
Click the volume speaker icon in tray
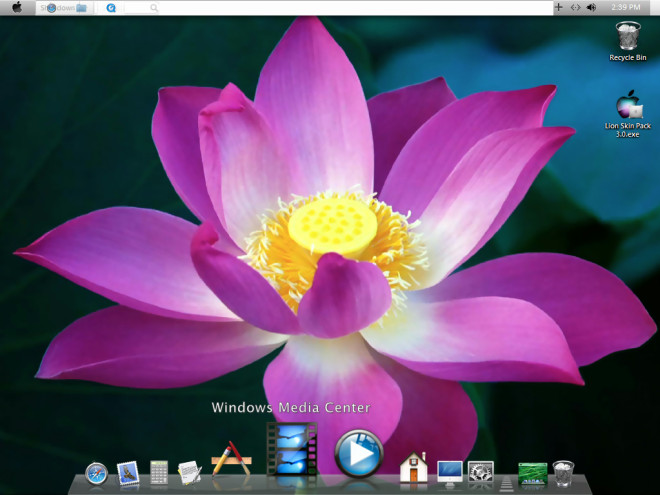pyautogui.click(x=590, y=7)
